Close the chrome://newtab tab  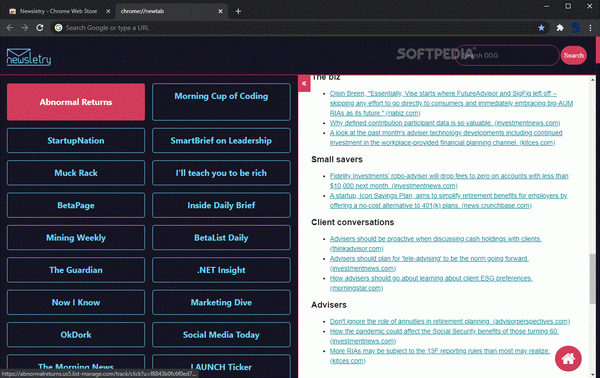pos(220,11)
